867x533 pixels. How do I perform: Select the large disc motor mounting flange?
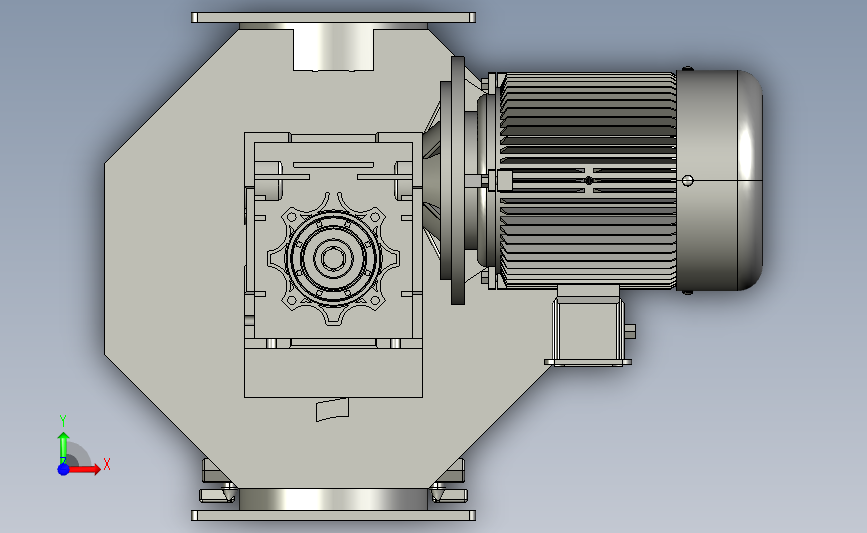click(458, 180)
